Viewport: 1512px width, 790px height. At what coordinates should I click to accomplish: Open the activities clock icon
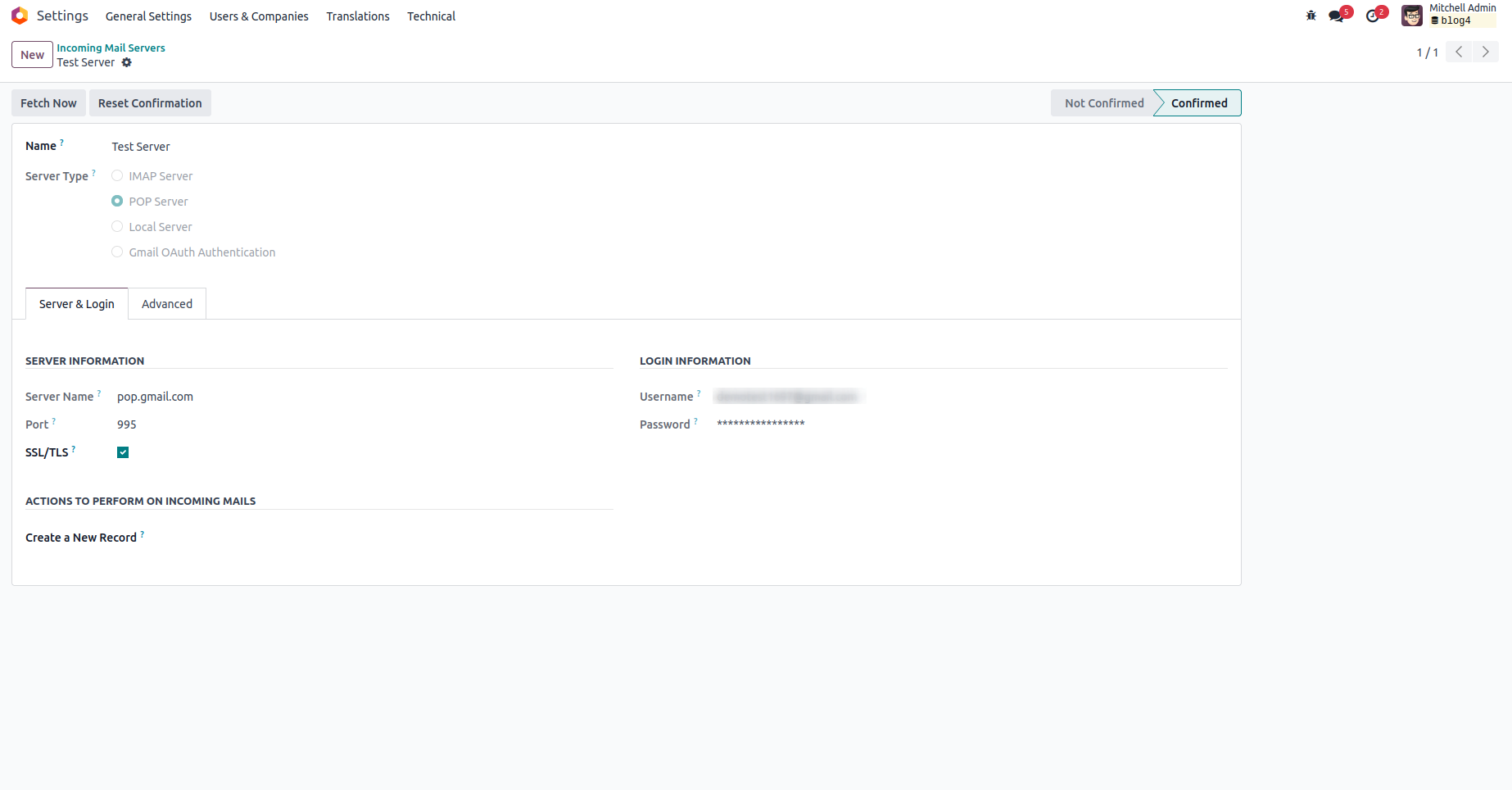click(1374, 16)
